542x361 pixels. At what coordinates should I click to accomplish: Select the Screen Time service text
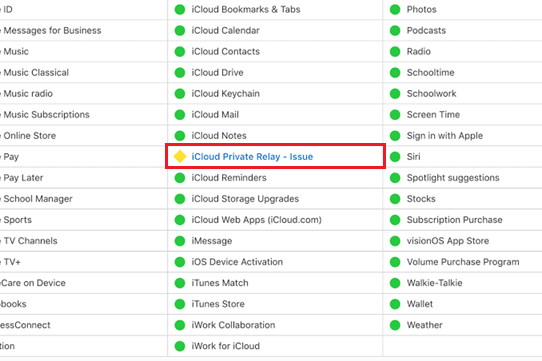tap(433, 114)
